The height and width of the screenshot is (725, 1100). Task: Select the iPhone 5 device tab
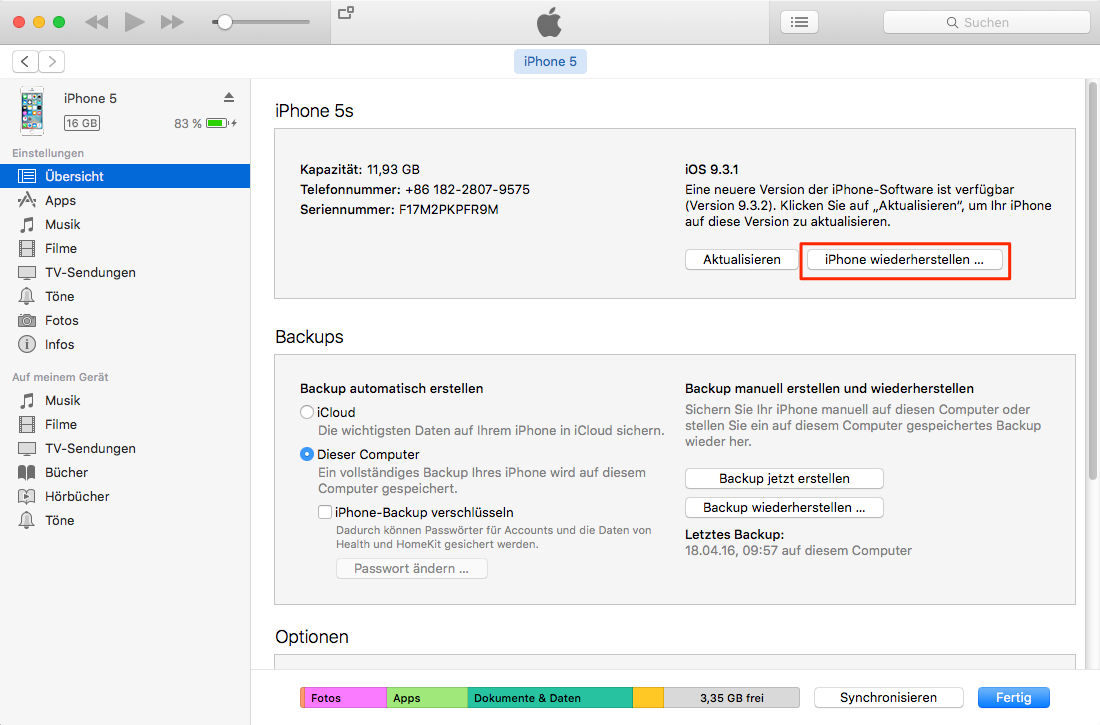point(550,62)
